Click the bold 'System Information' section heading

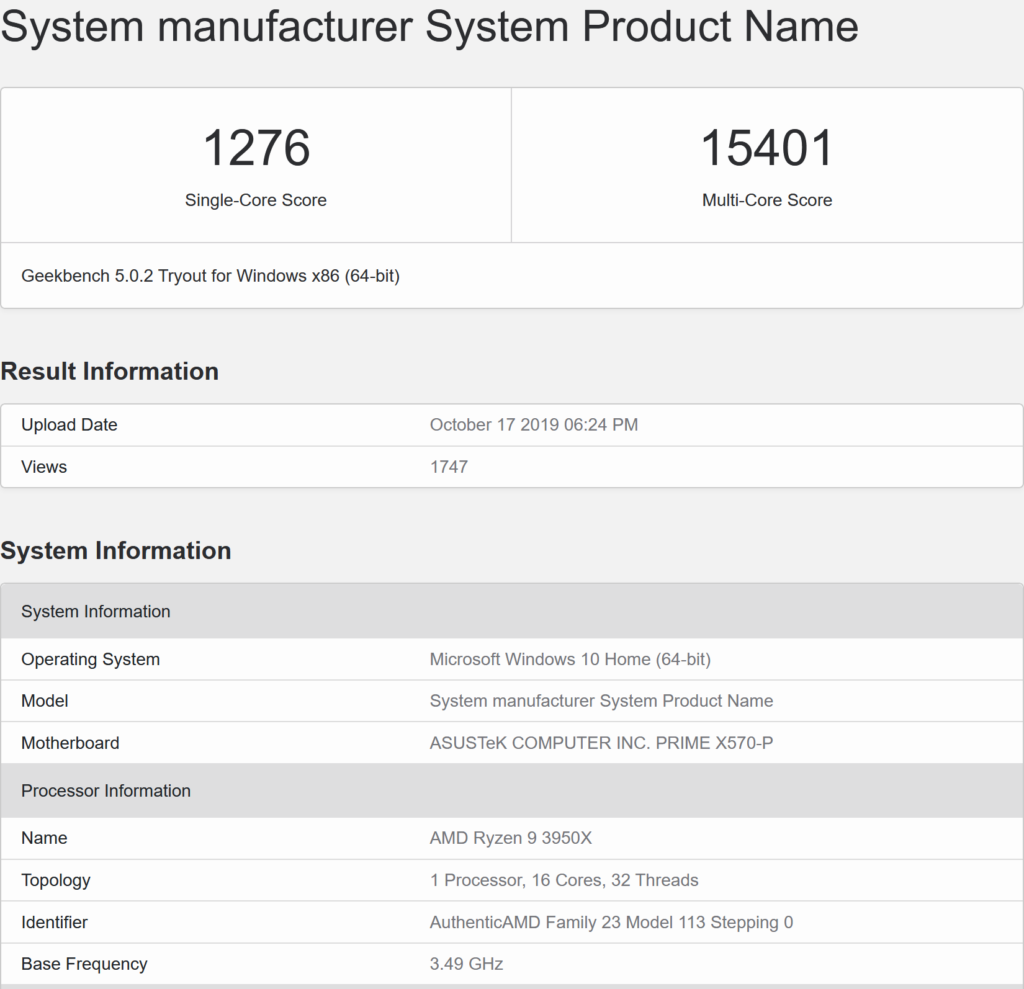pos(116,551)
